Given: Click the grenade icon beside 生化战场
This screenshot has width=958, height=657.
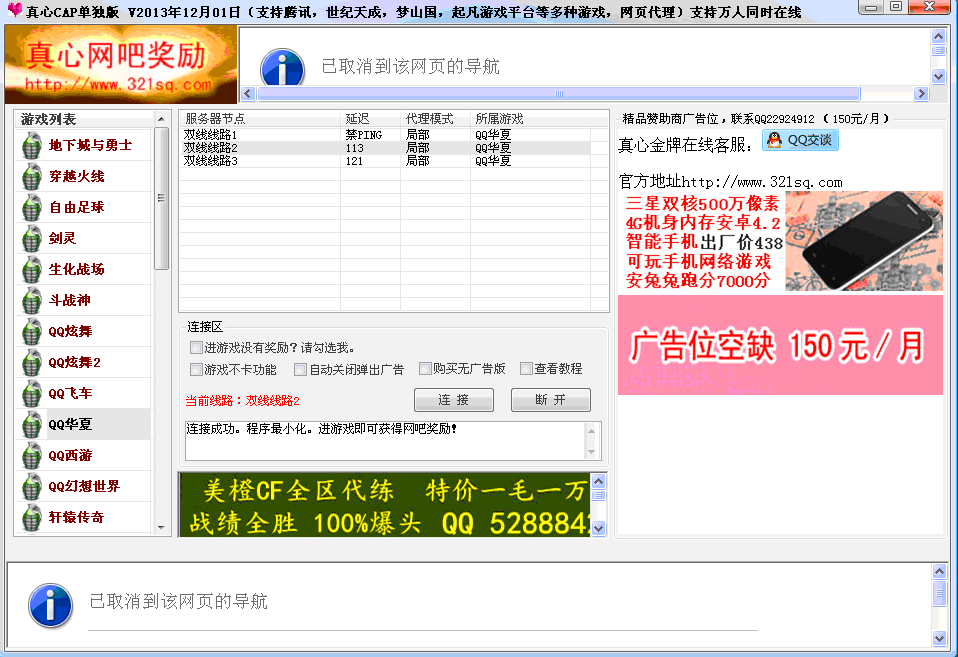Looking at the screenshot, I should coord(33,270).
